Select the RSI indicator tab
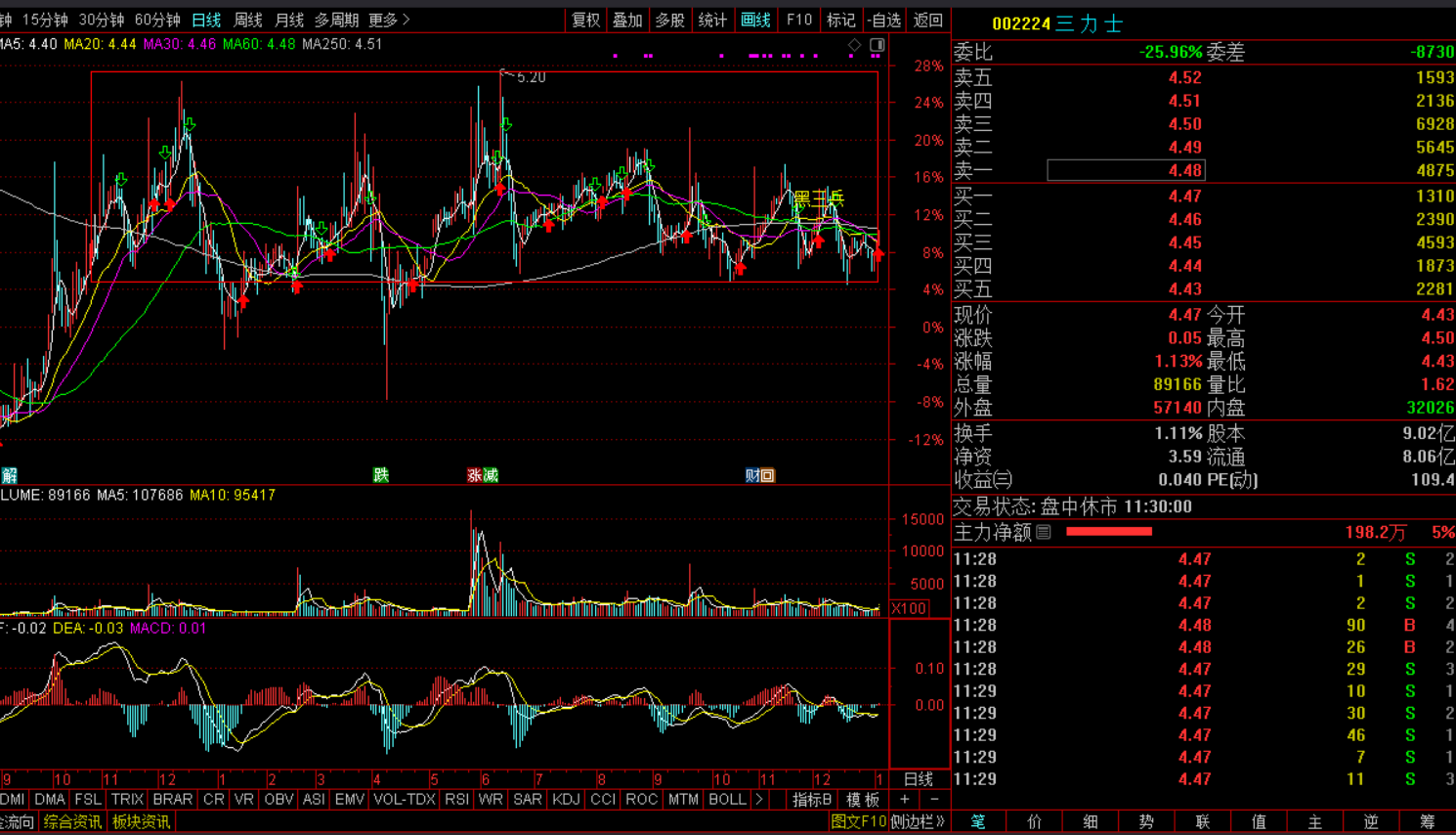The height and width of the screenshot is (835, 1456). pos(456,800)
